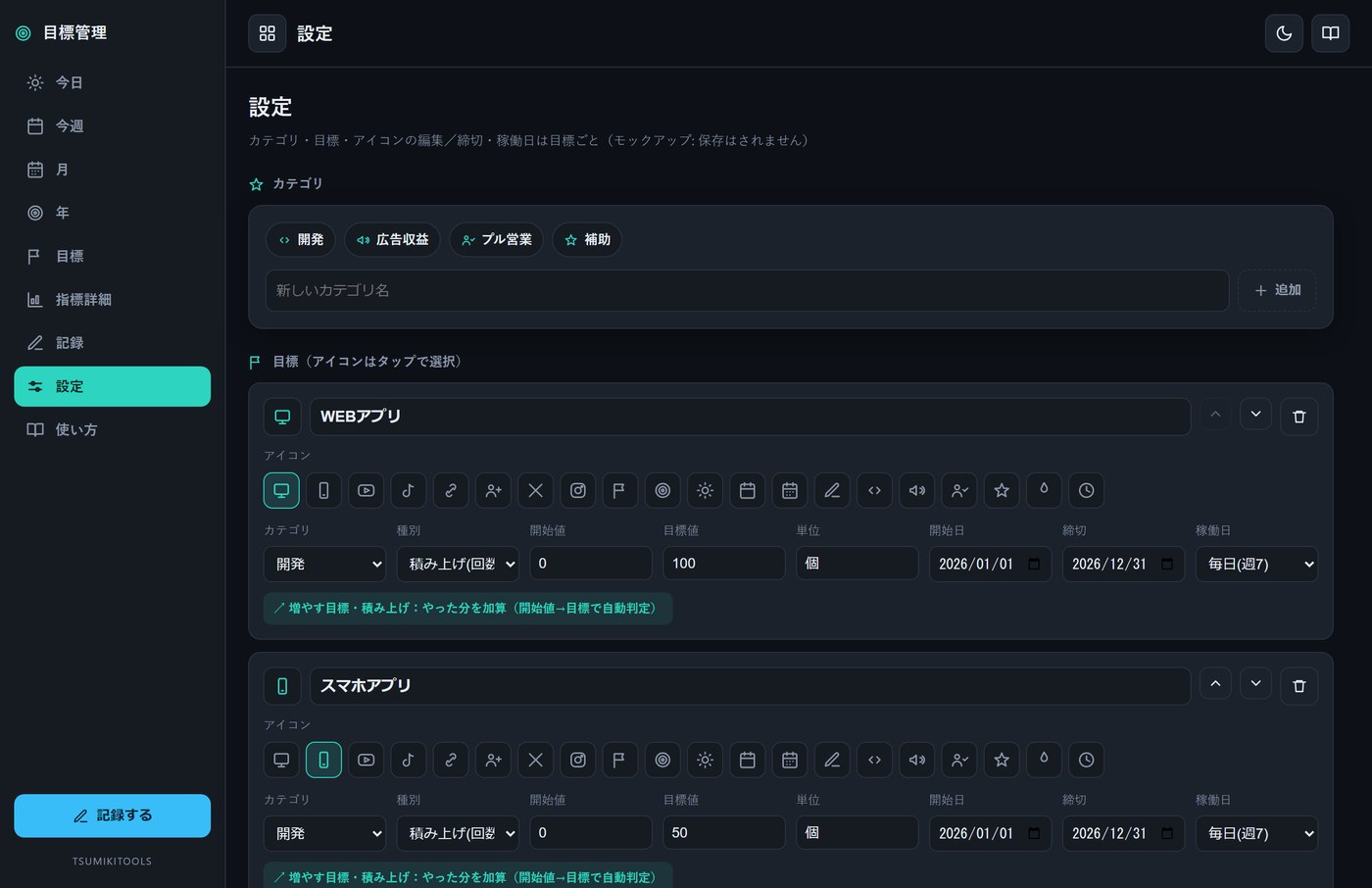The width and height of the screenshot is (1372, 888).
Task: Edit 目標値 field showing 100
Action: [724, 564]
